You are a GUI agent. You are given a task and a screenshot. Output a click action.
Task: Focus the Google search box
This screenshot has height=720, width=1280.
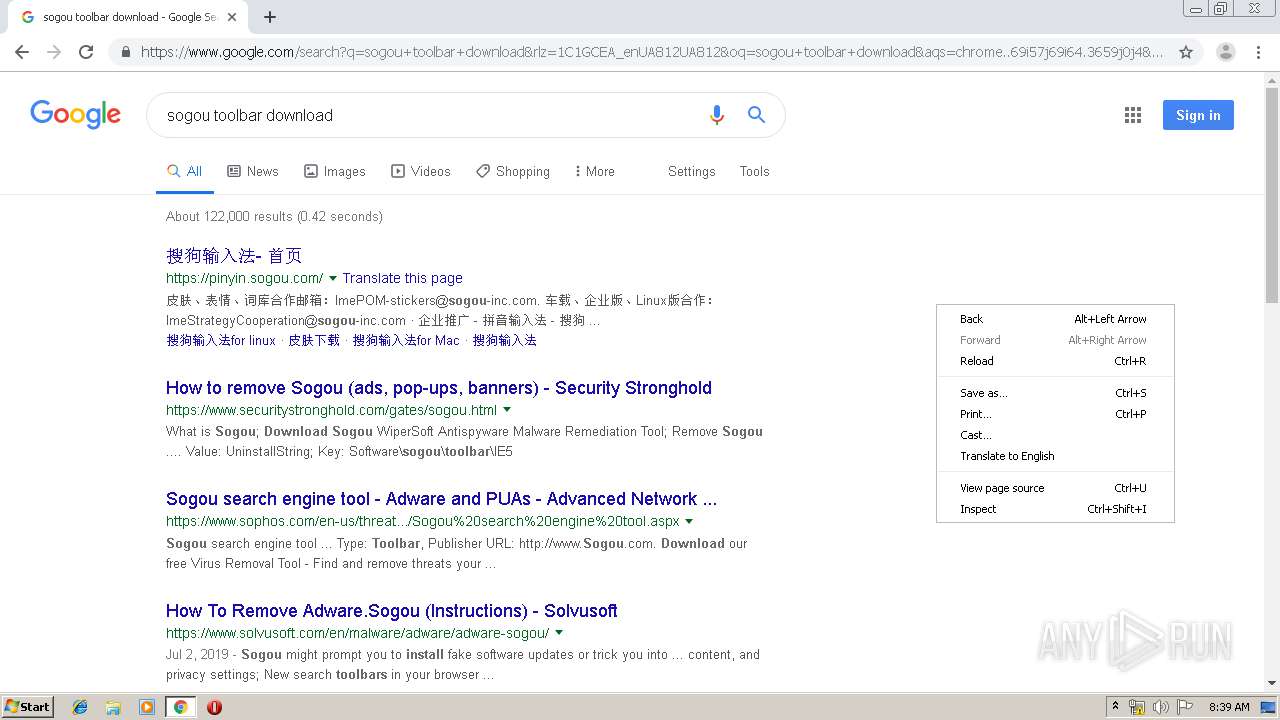point(430,115)
